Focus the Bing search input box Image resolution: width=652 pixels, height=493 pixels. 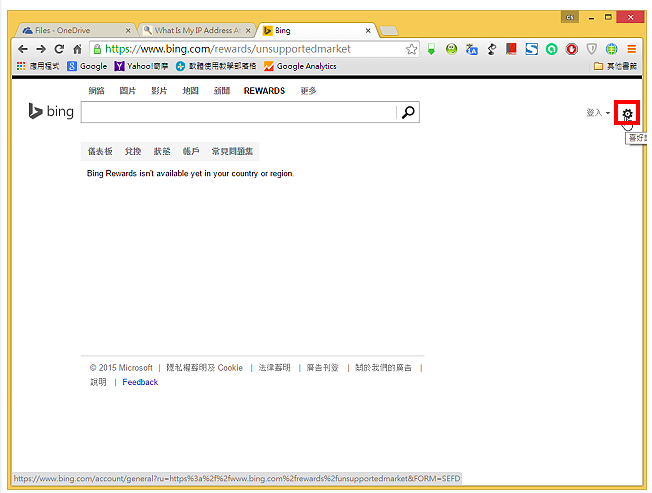pos(239,112)
